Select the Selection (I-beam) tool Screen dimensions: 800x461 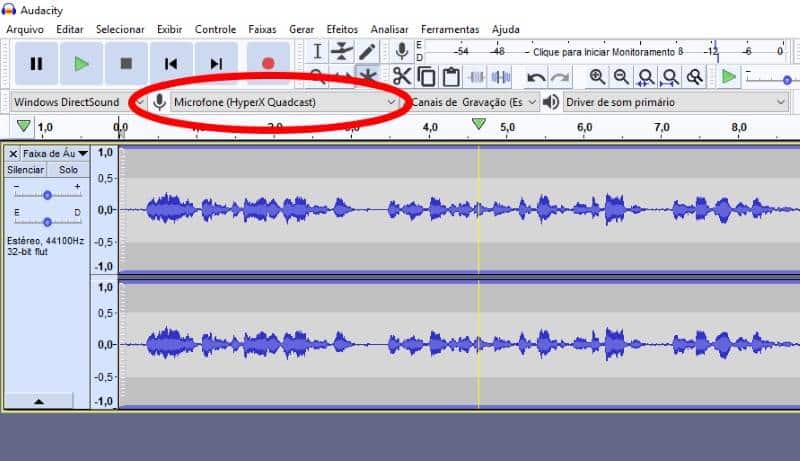pos(317,52)
